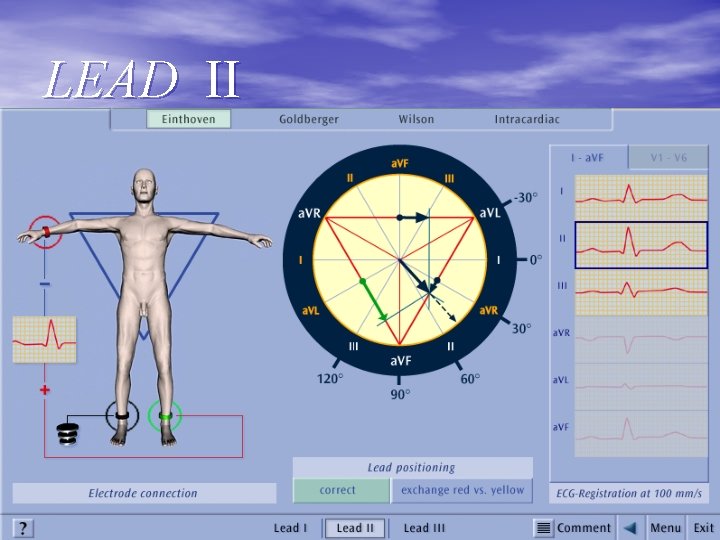Click the red plus polarity sign
Viewport: 720px width, 540px height.
click(45, 390)
